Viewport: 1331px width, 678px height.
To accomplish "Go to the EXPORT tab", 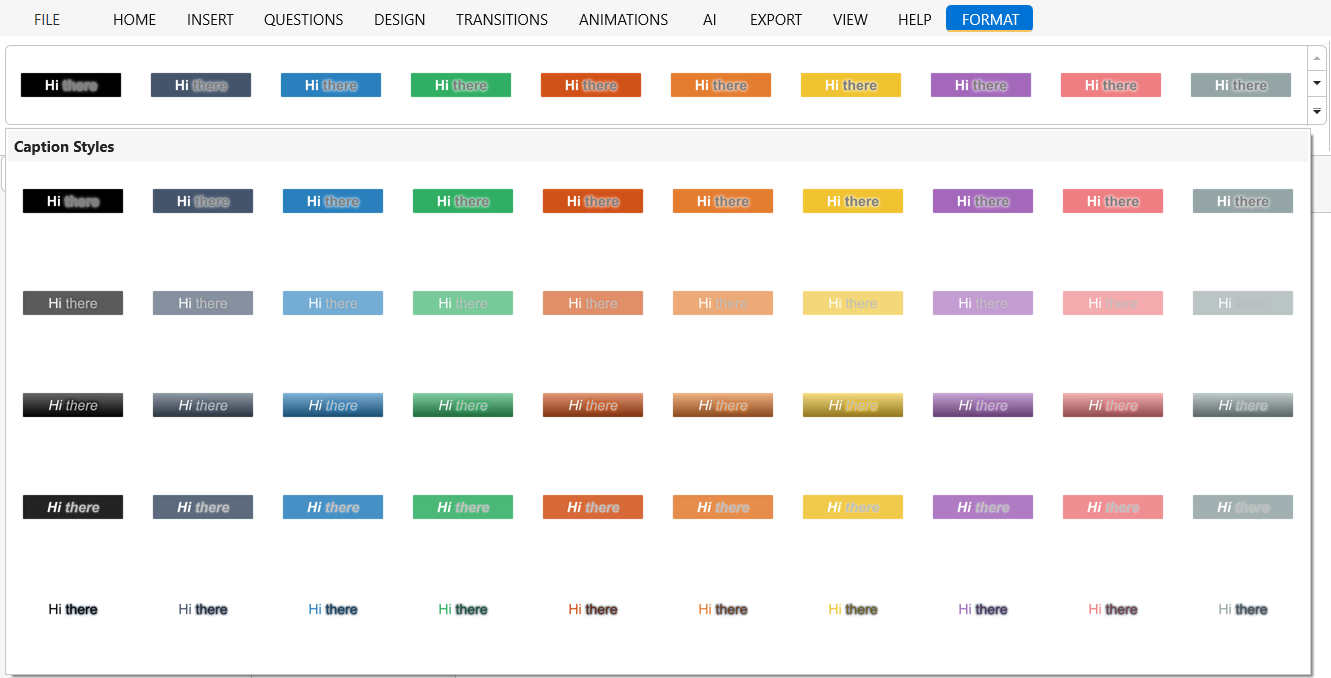I will 775,19.
